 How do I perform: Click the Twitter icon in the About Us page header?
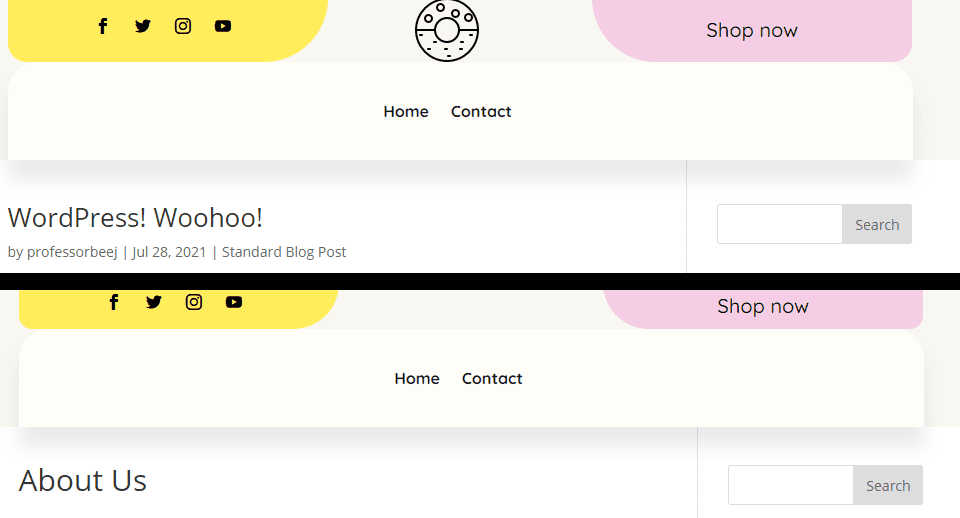[x=154, y=302]
